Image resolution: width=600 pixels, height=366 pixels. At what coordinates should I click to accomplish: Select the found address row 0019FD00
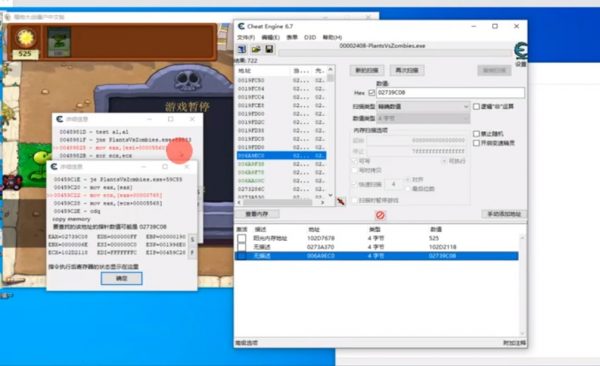[282, 114]
